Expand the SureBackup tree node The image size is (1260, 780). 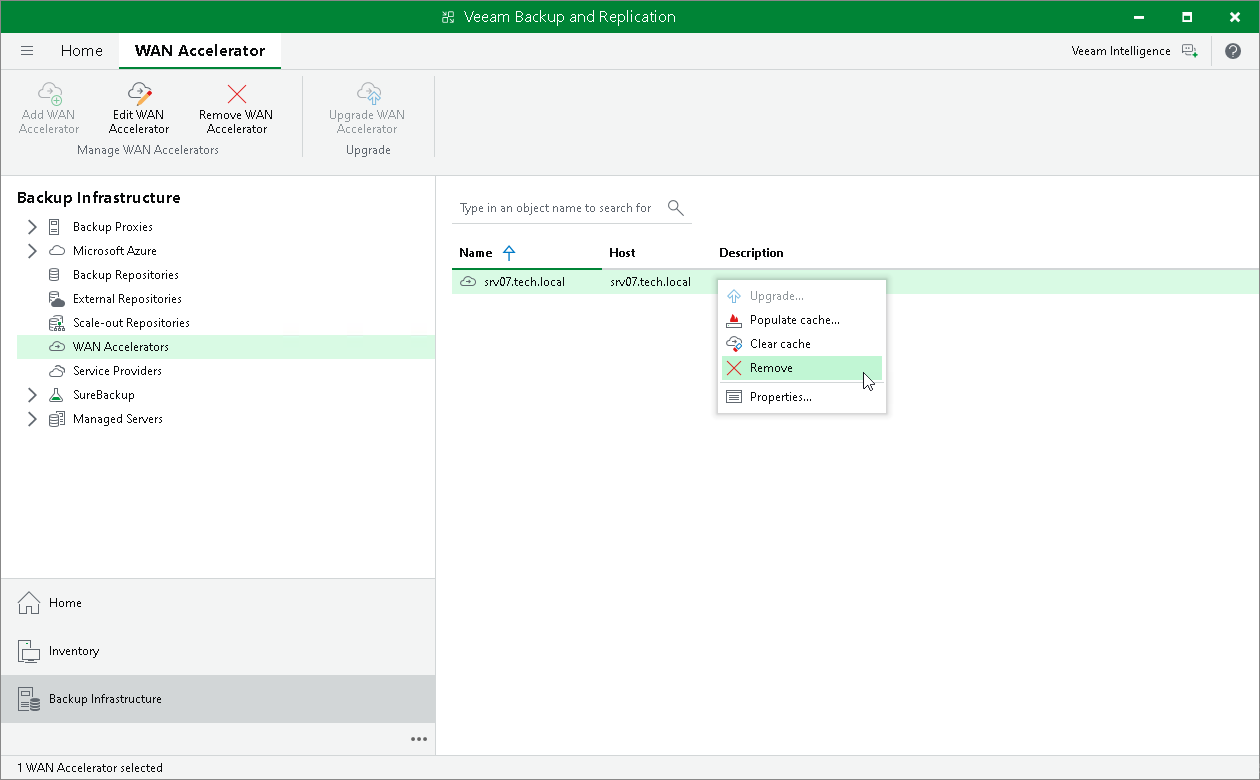[32, 395]
